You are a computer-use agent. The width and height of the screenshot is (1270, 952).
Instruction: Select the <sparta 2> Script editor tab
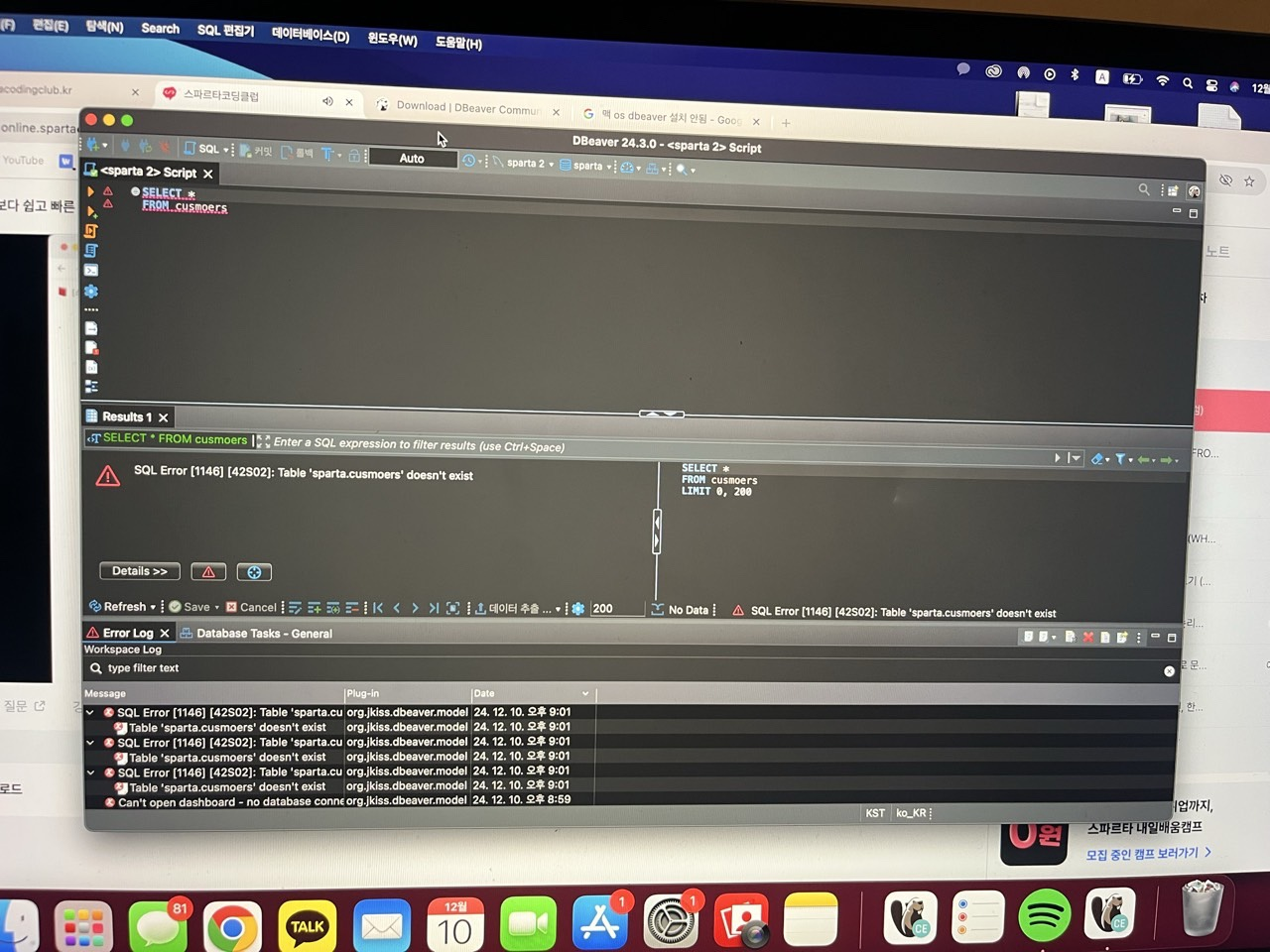tap(149, 172)
